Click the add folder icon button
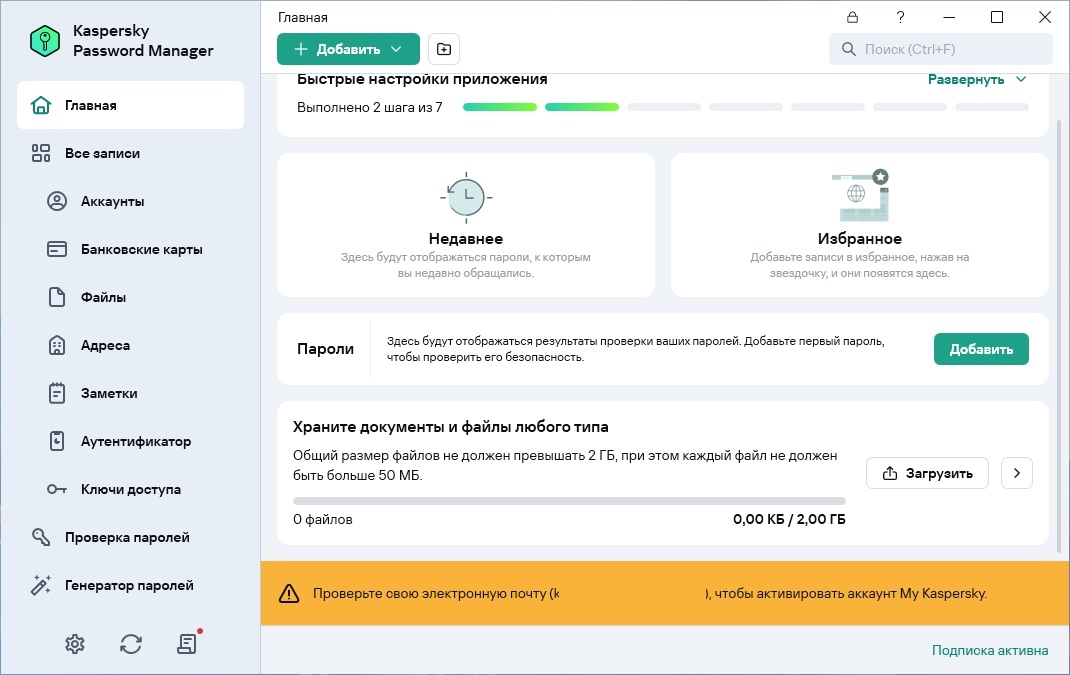Screen dimensions: 1070x675 point(444,49)
